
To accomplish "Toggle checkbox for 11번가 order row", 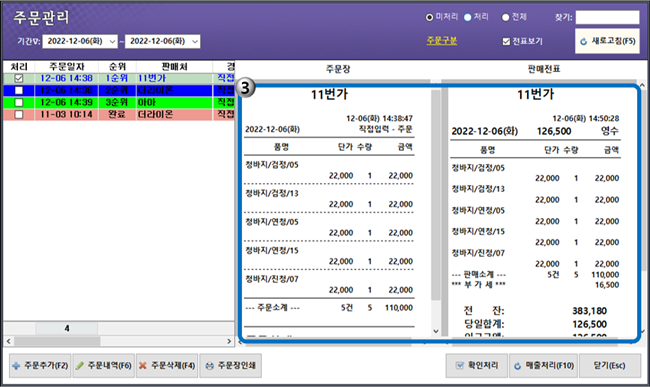I will click(19, 78).
